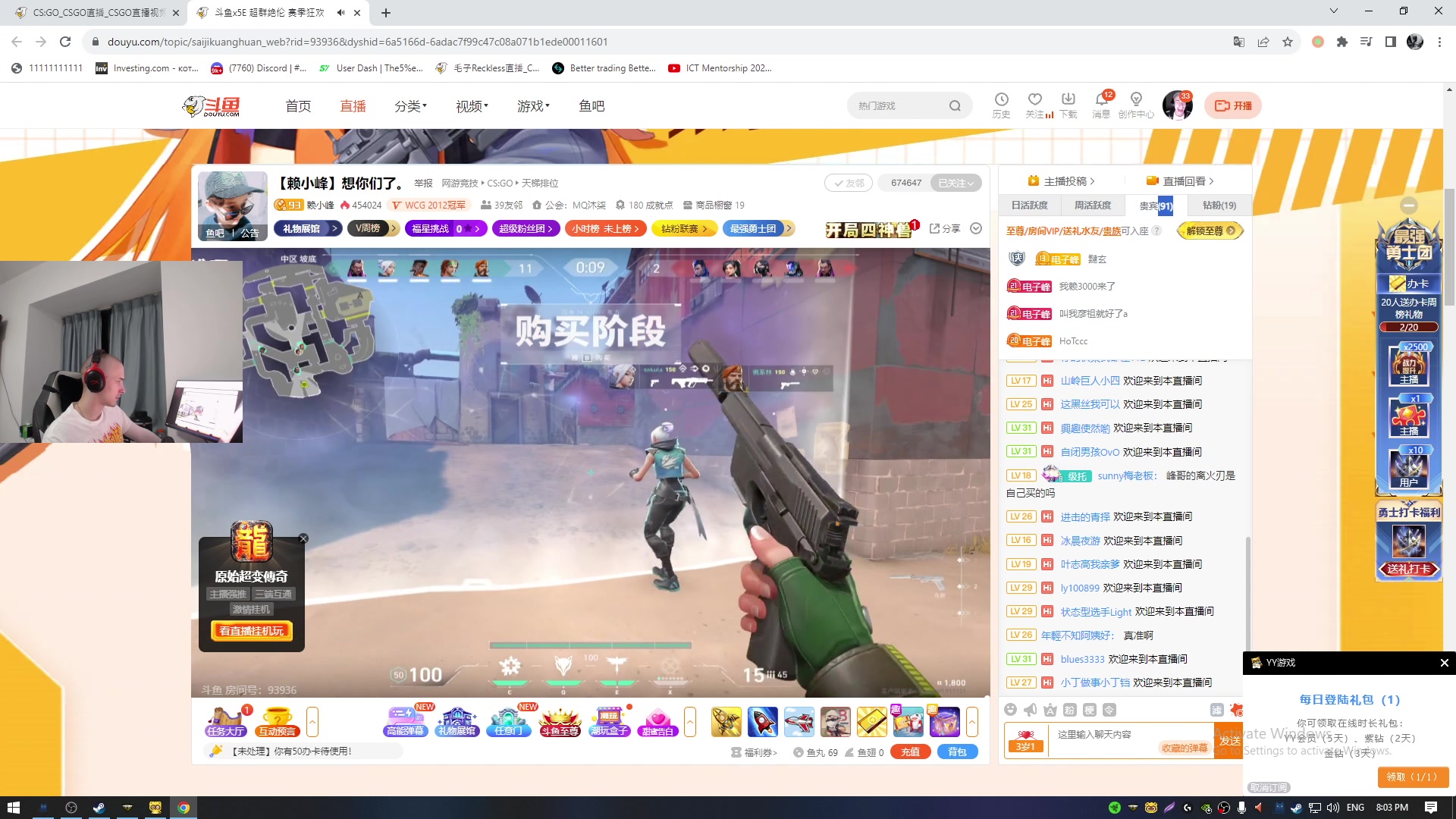Switch to the 日活跃度 tab
Screen dimensions: 1456x819
[1029, 205]
